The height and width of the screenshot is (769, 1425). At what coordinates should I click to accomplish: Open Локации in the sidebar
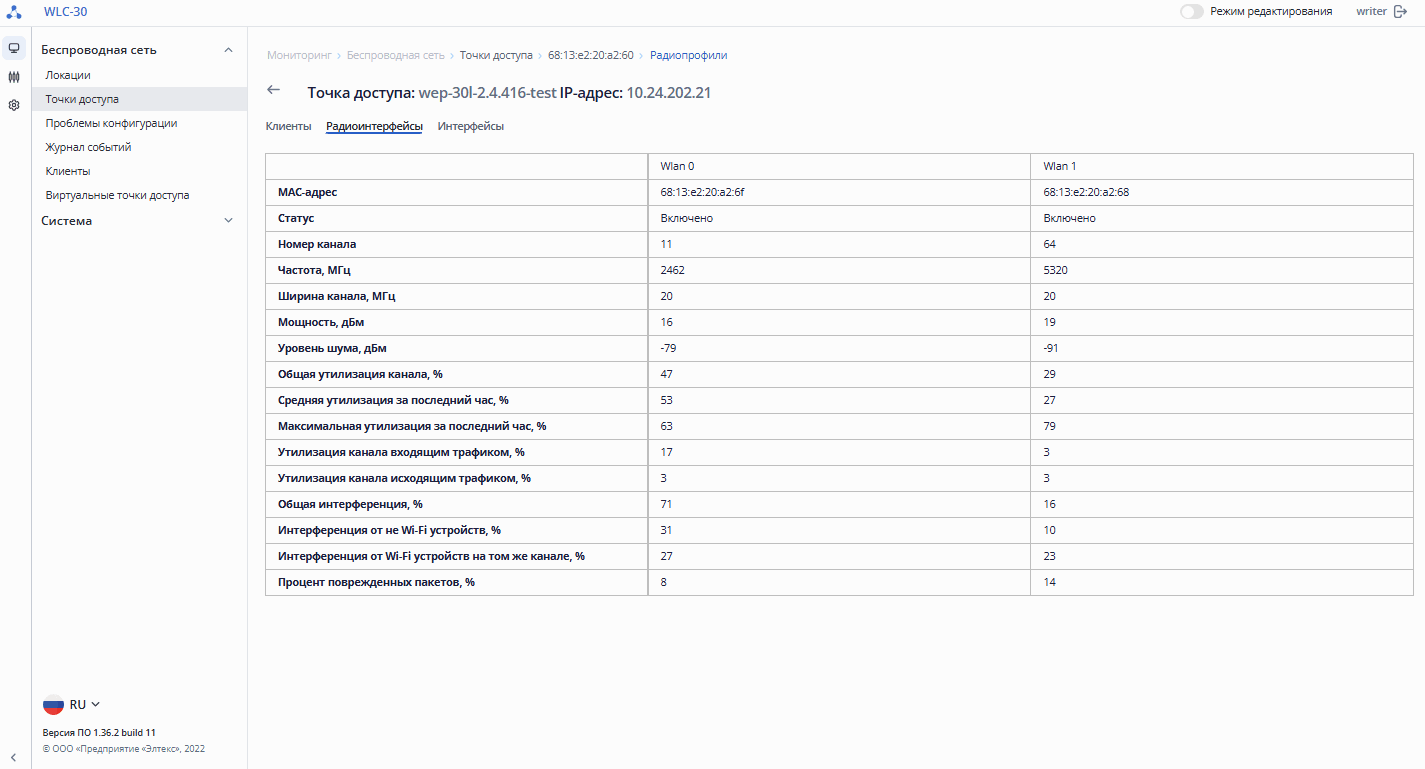[68, 75]
